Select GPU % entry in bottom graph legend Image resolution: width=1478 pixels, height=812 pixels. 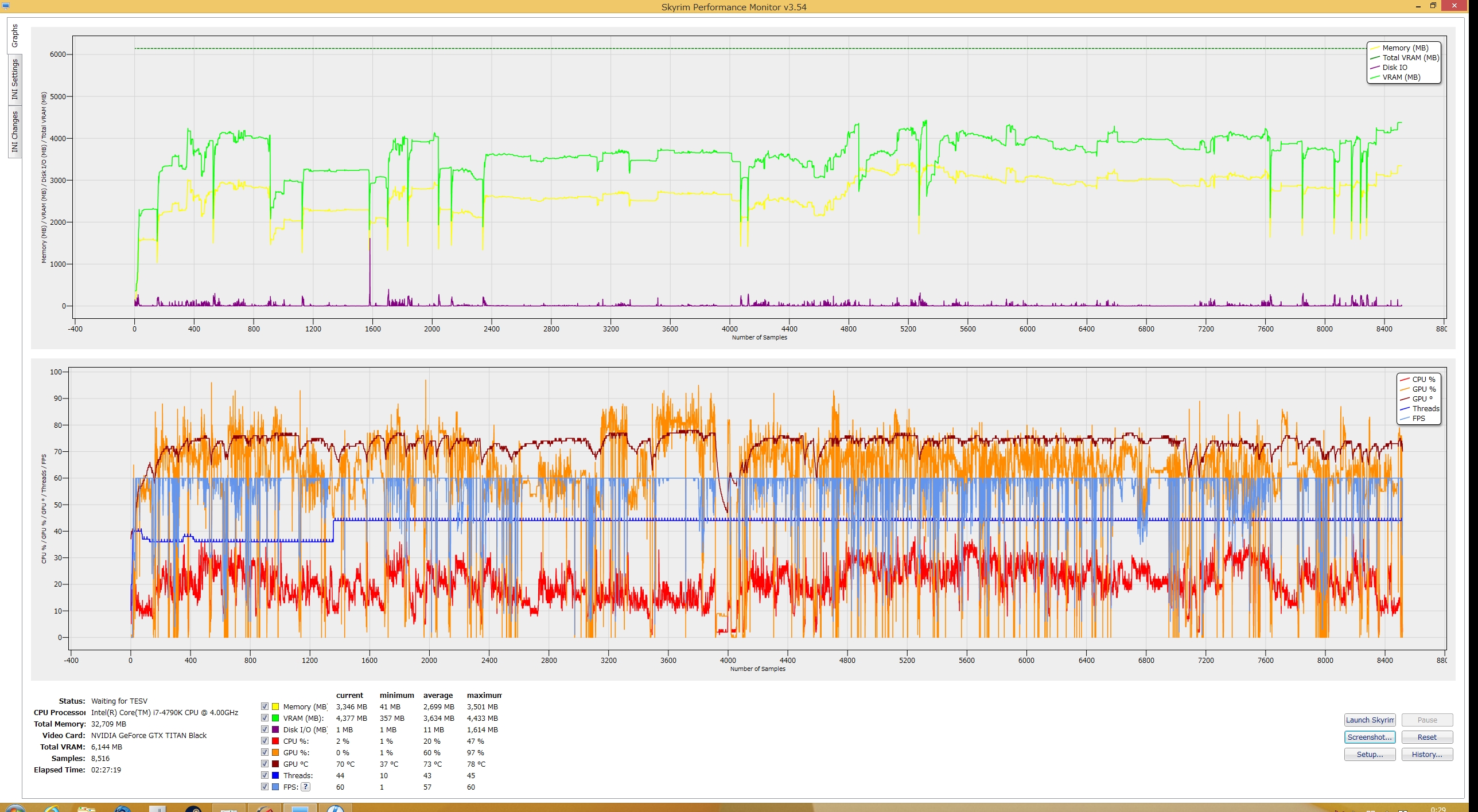(x=1418, y=389)
